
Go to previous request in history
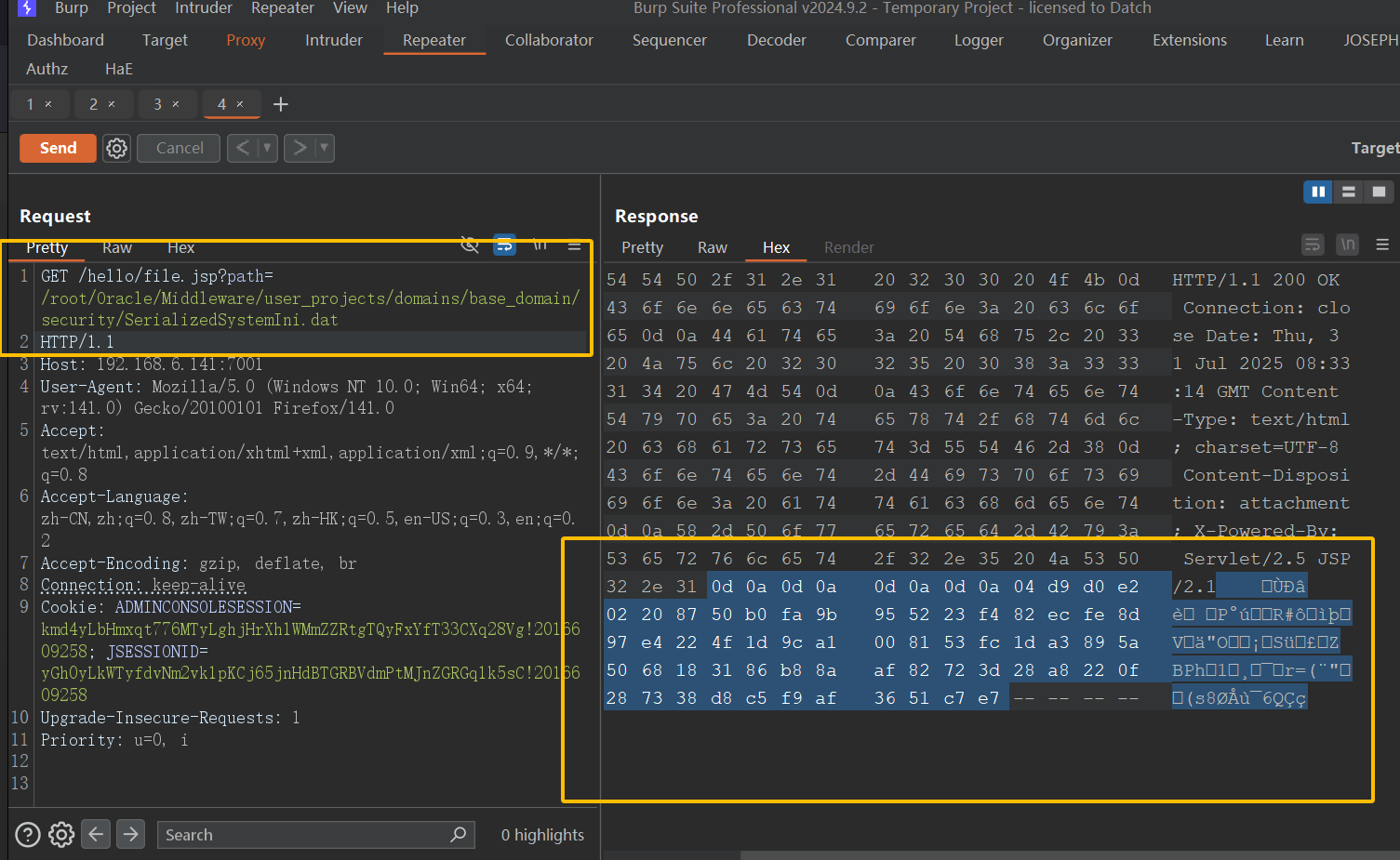pyautogui.click(x=242, y=148)
